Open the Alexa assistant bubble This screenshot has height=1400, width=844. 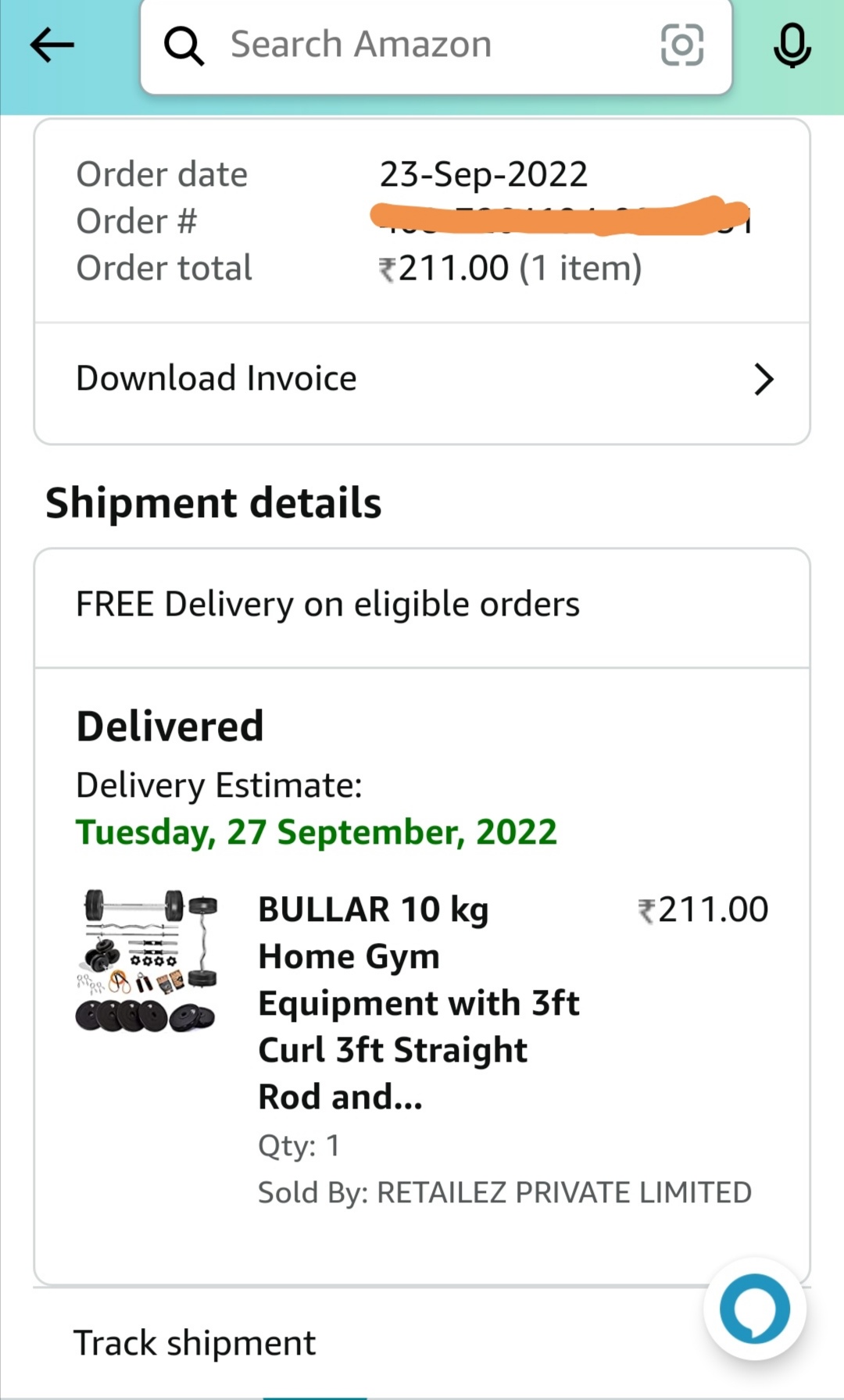(x=754, y=1309)
